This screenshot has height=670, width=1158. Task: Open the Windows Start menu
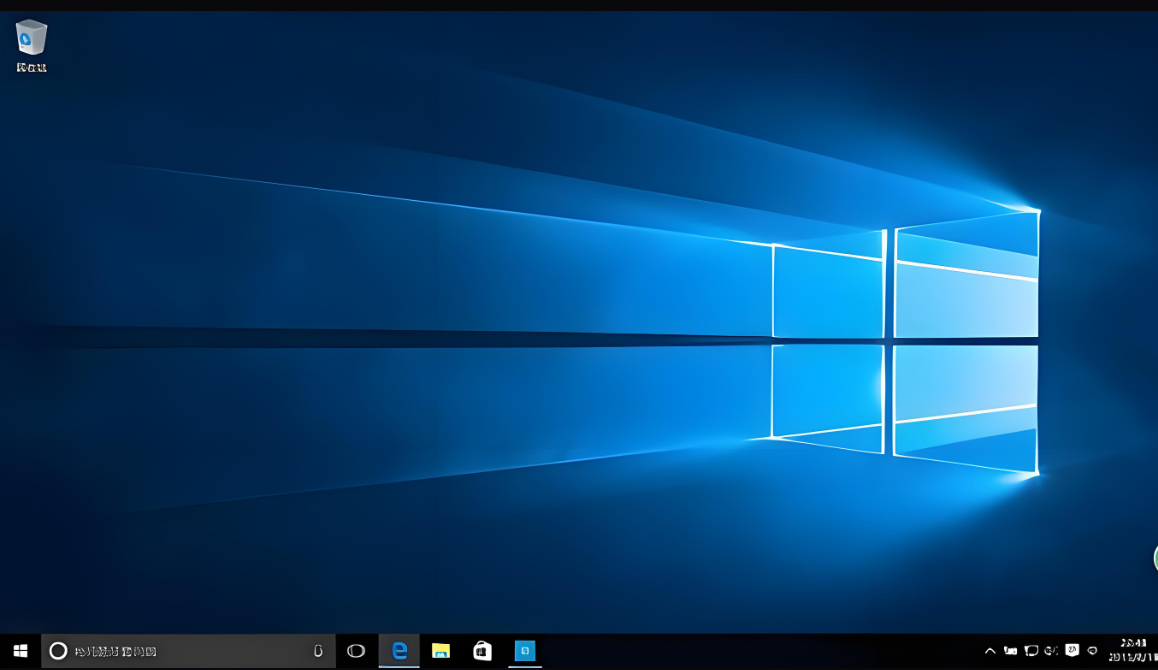click(x=20, y=651)
